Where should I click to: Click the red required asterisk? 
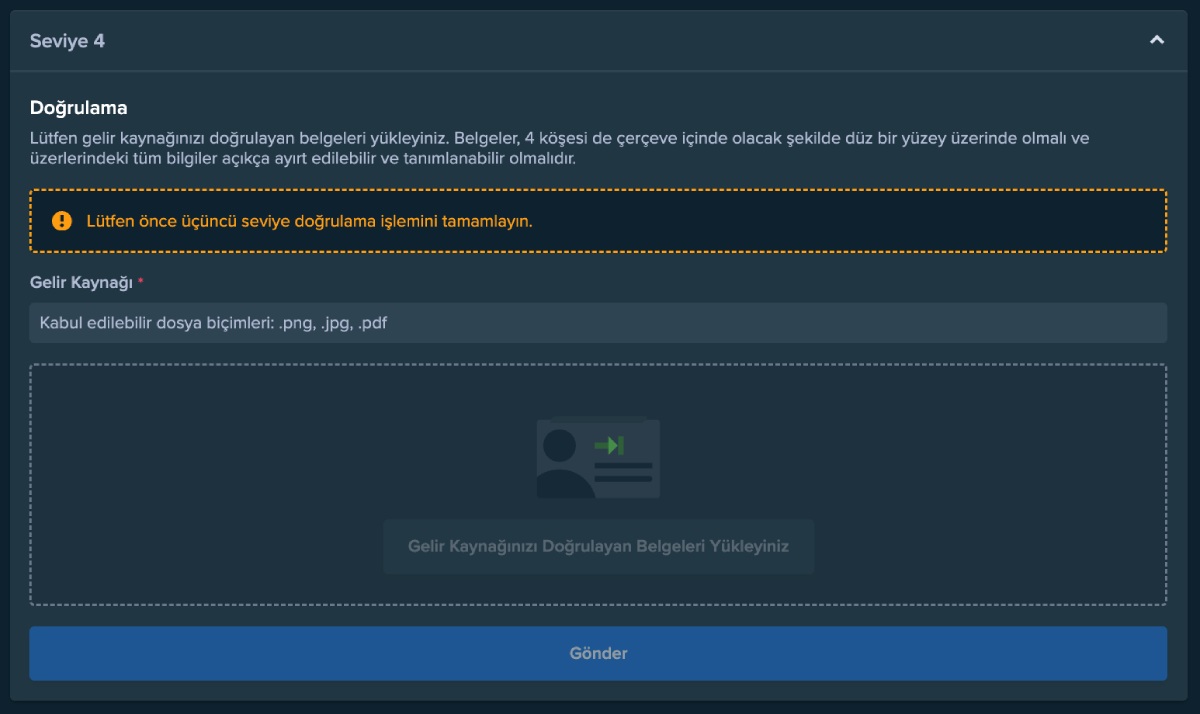pos(141,283)
